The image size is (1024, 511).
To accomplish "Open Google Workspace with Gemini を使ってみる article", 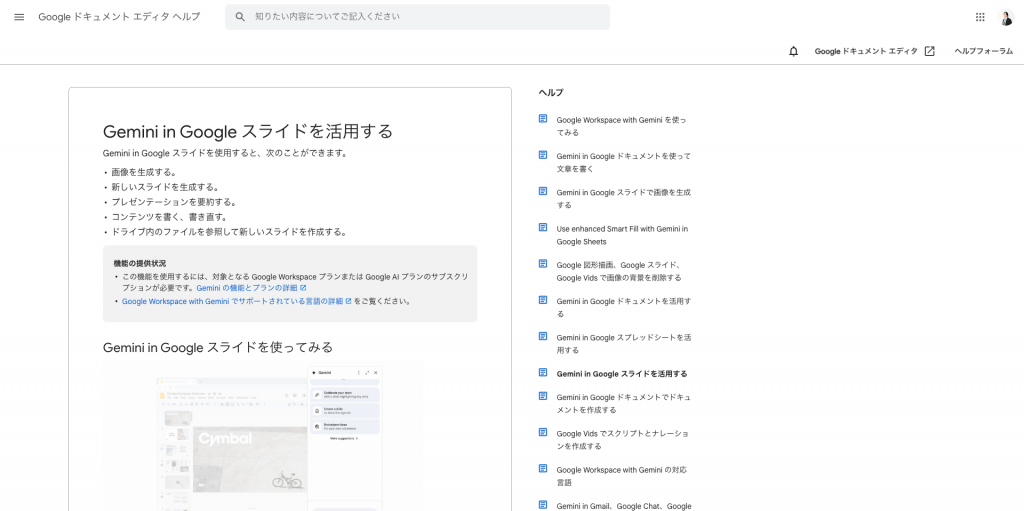I will [x=621, y=126].
